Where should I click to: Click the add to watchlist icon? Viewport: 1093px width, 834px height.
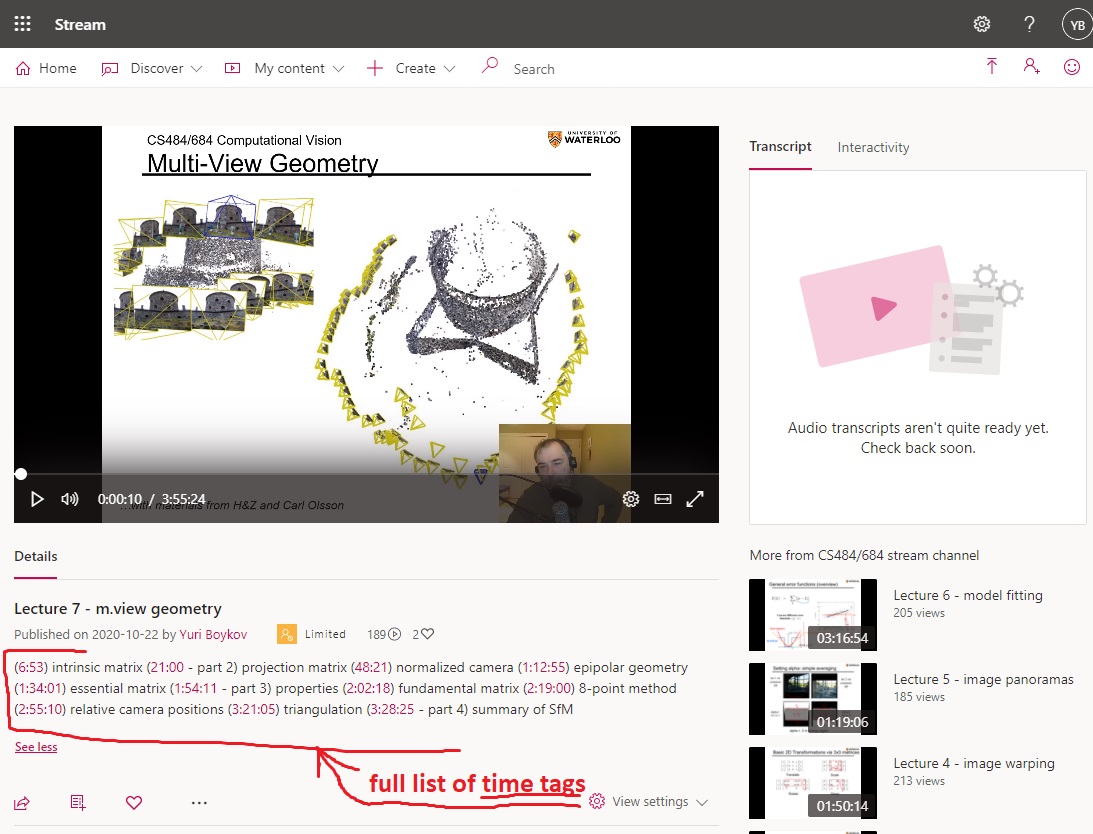pos(78,802)
